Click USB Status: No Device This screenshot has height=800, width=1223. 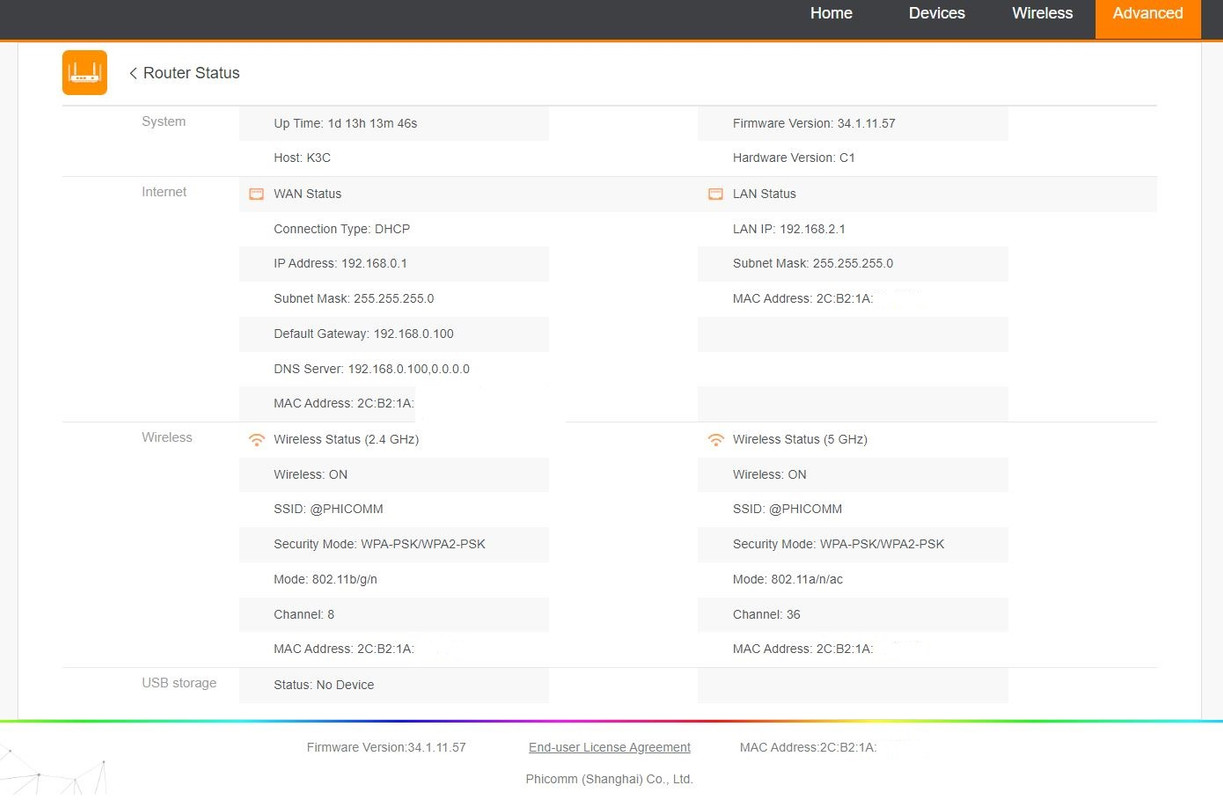(324, 685)
